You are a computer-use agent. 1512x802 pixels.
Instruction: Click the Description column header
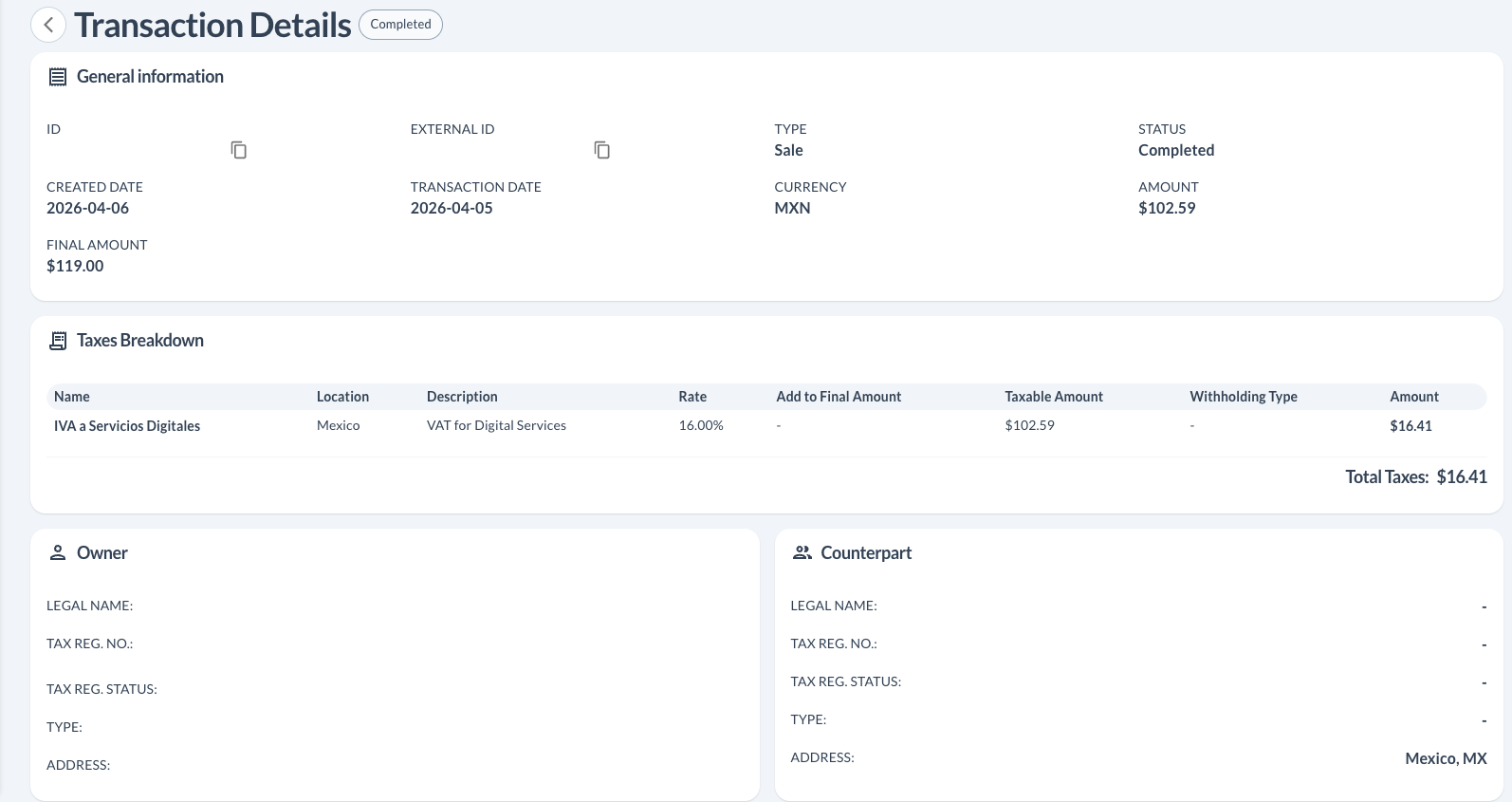point(462,397)
